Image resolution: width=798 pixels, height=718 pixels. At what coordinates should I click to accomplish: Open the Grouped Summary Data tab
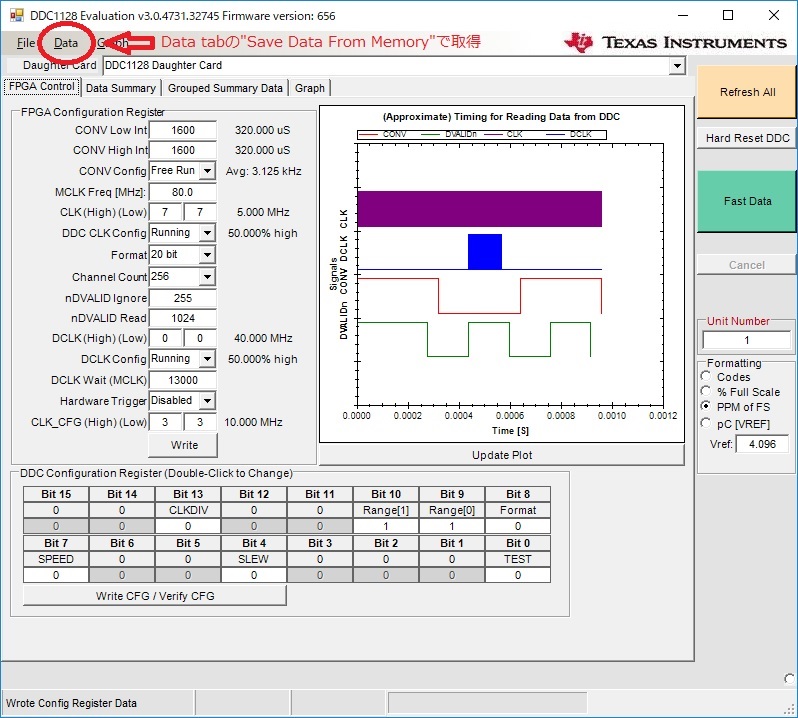pyautogui.click(x=225, y=88)
